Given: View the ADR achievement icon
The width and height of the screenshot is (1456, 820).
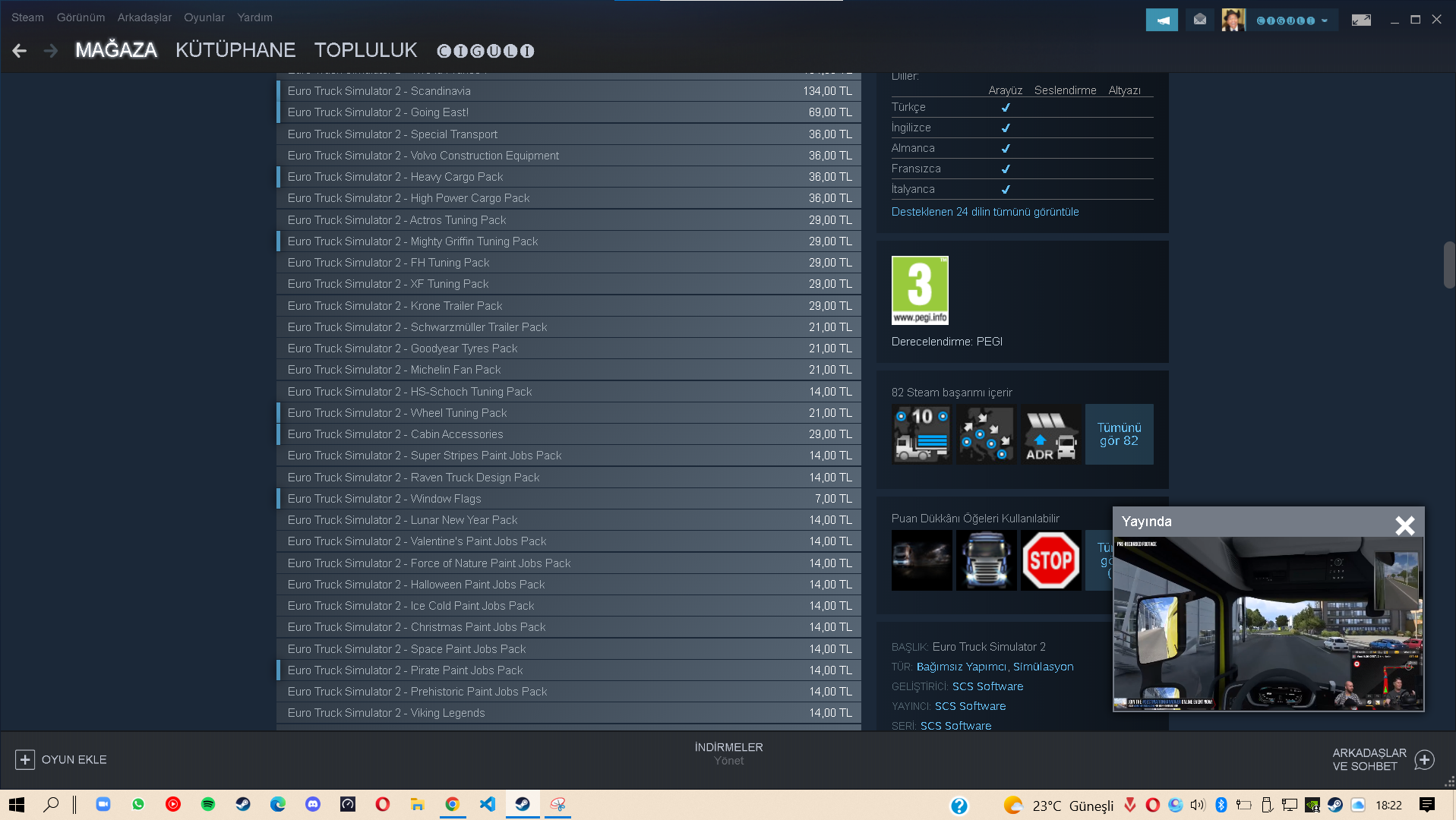Looking at the screenshot, I should 1050,434.
